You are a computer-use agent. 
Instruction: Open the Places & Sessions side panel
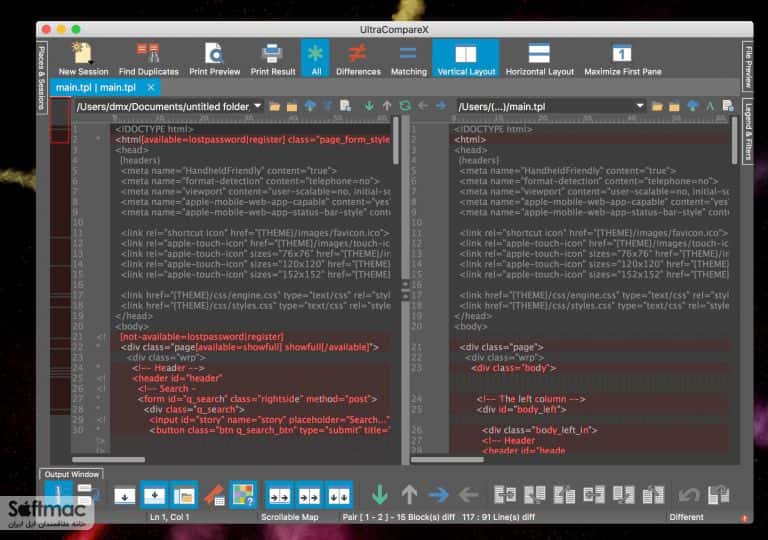pyautogui.click(x=42, y=77)
